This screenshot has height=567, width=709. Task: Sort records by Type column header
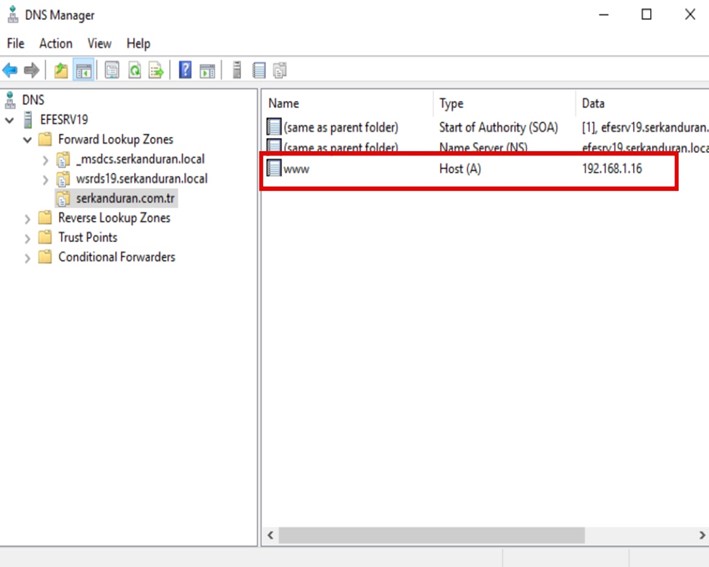tap(452, 103)
